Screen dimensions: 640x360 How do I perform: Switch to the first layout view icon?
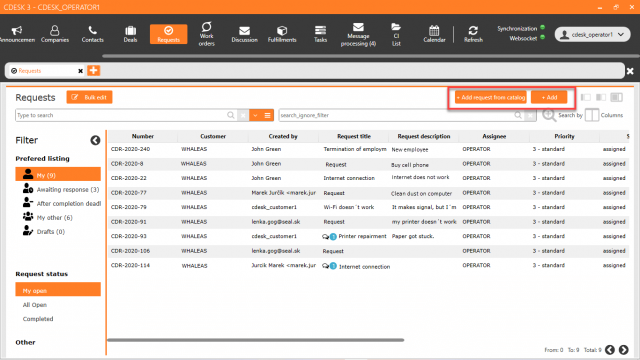586,97
